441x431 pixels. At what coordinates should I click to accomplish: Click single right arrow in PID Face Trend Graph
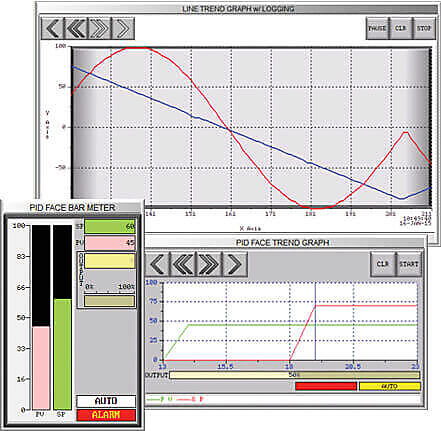click(x=234, y=264)
